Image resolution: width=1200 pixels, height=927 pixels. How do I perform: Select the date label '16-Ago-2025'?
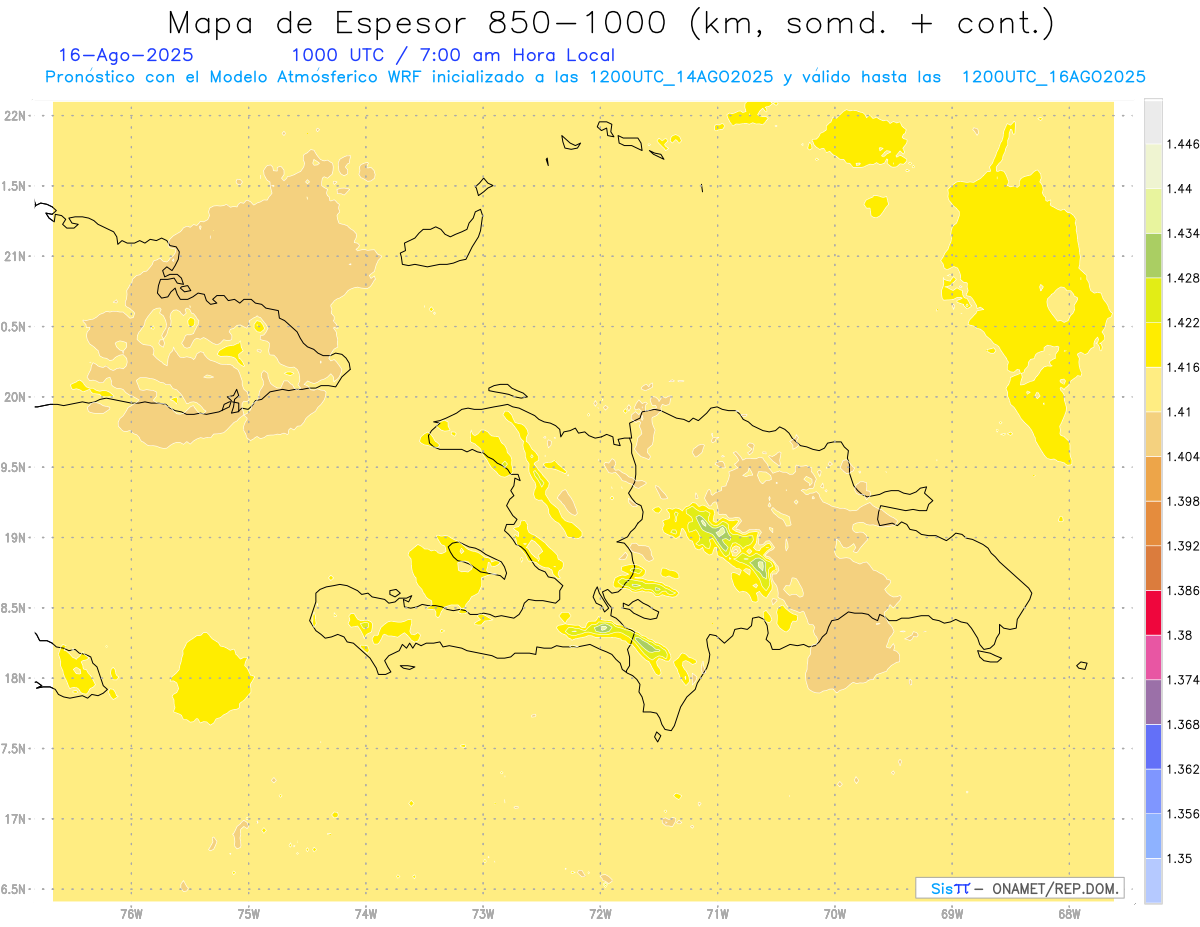tap(126, 56)
